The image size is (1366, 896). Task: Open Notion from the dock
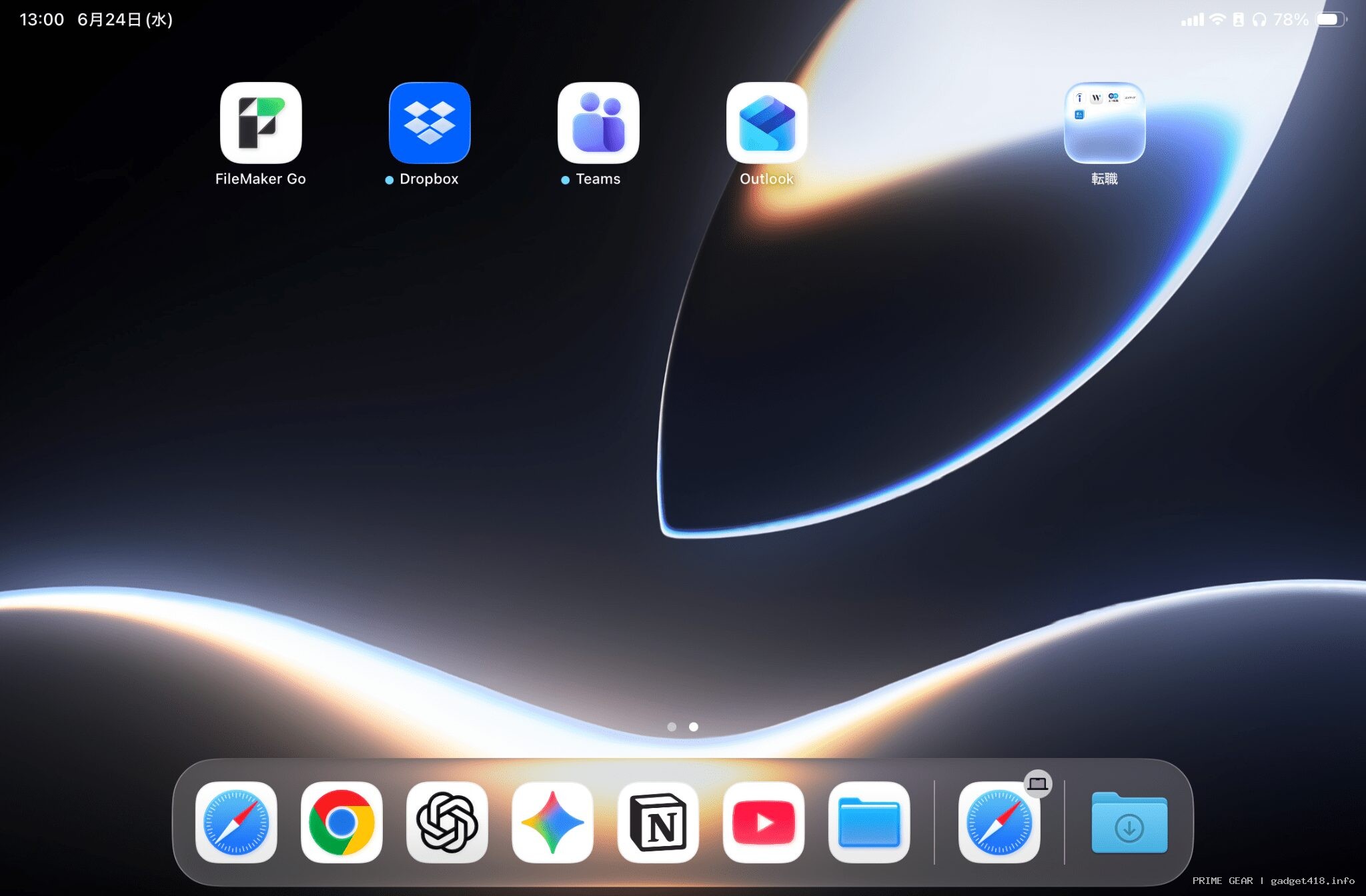(658, 822)
